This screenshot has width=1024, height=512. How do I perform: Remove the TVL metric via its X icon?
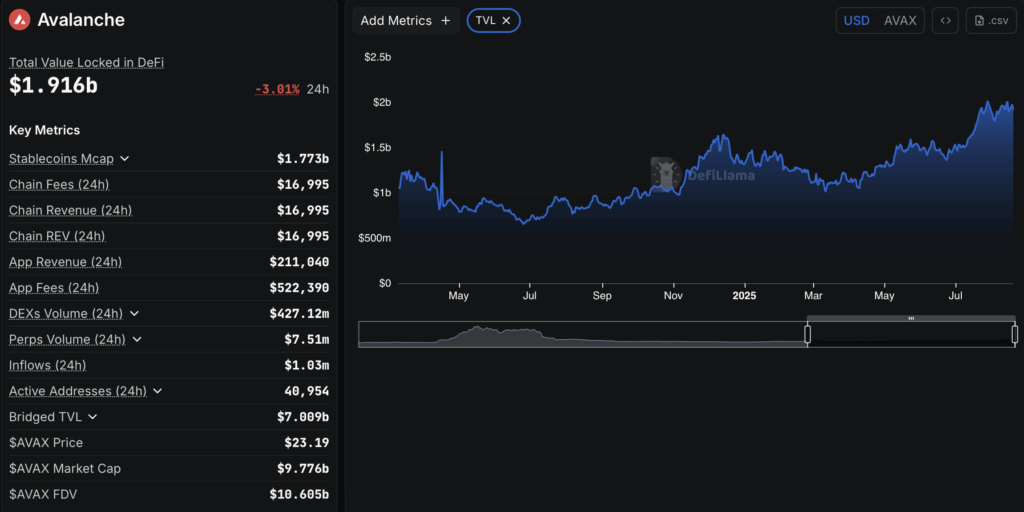[506, 20]
